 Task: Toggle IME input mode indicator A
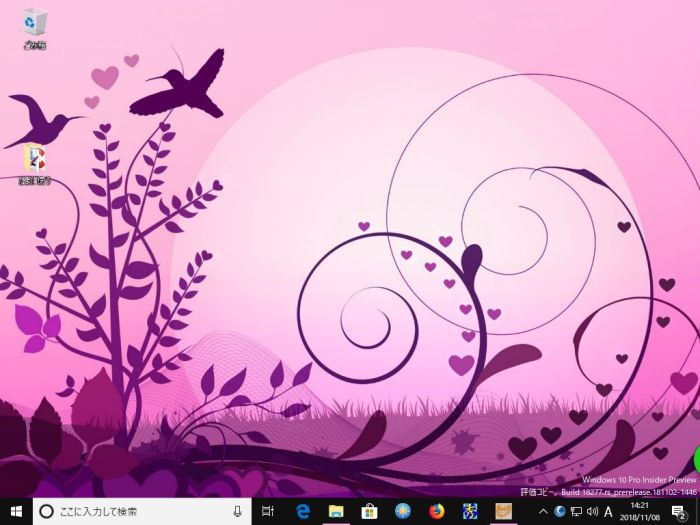[609, 512]
